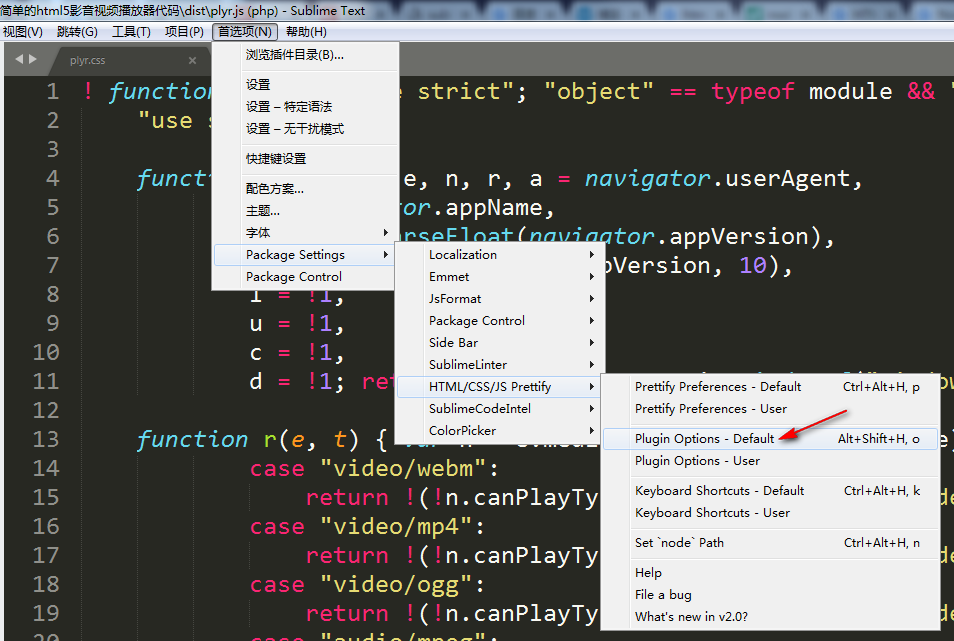Open Prettify Help entry
Screen dimensions: 954x641
[770, 572]
